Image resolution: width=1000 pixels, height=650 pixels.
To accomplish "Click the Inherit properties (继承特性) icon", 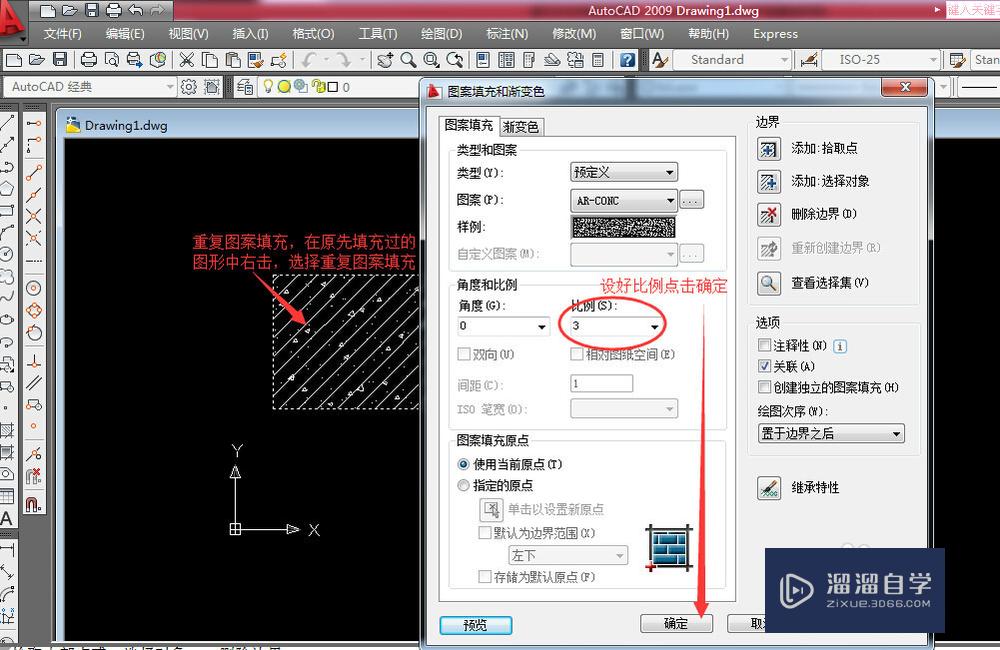I will pyautogui.click(x=768, y=488).
